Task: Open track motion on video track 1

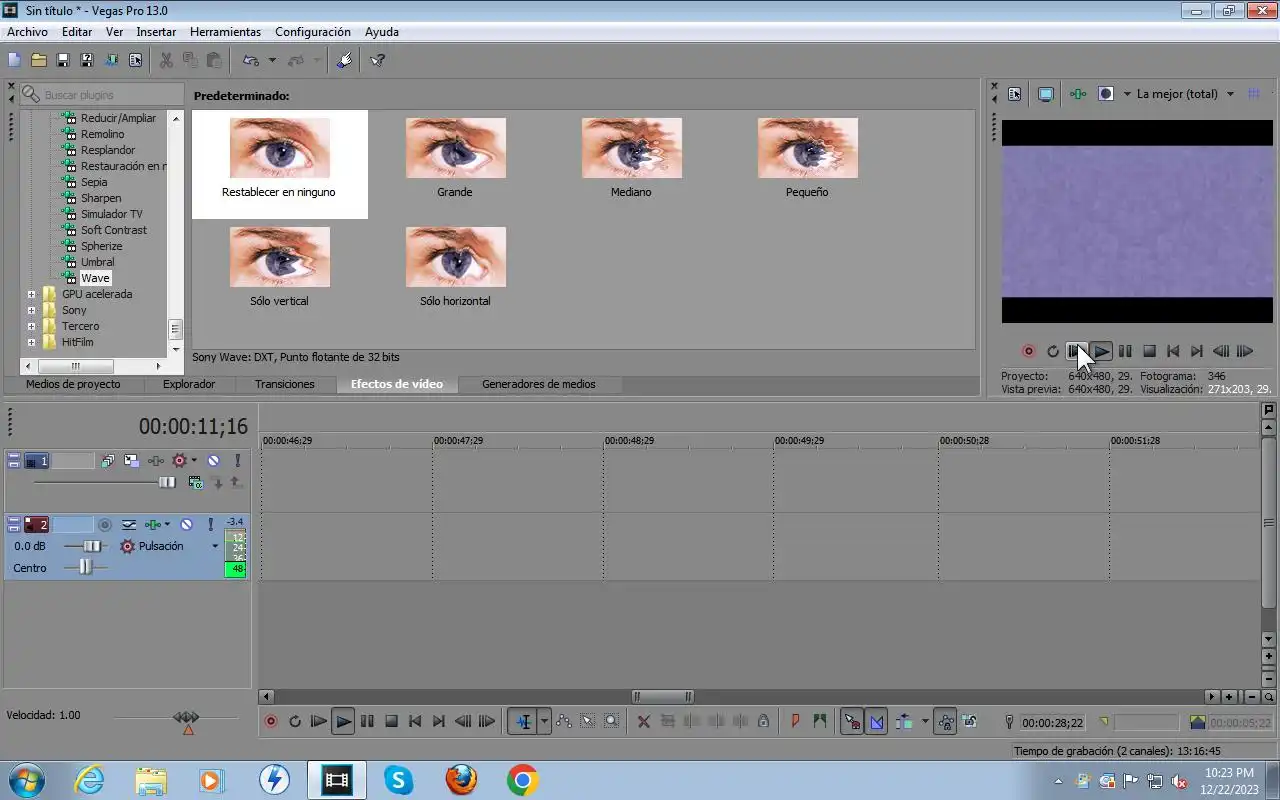Action: (x=132, y=461)
